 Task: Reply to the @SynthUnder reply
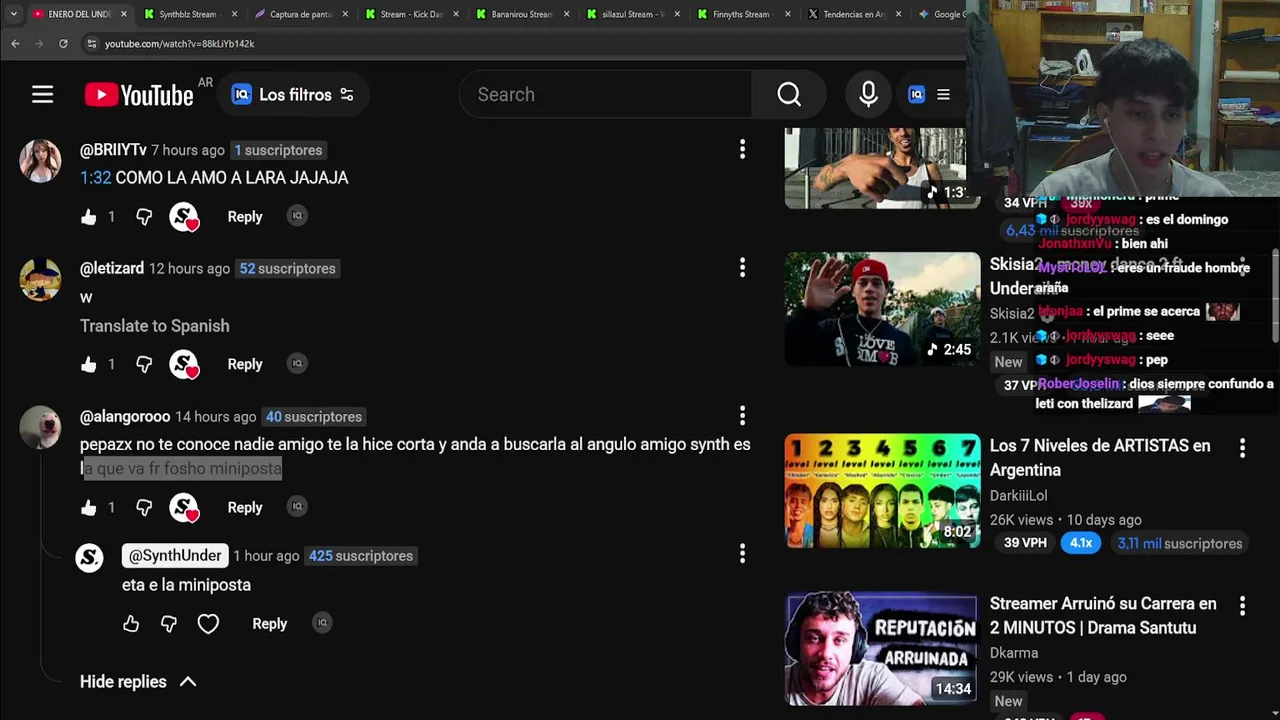(269, 624)
